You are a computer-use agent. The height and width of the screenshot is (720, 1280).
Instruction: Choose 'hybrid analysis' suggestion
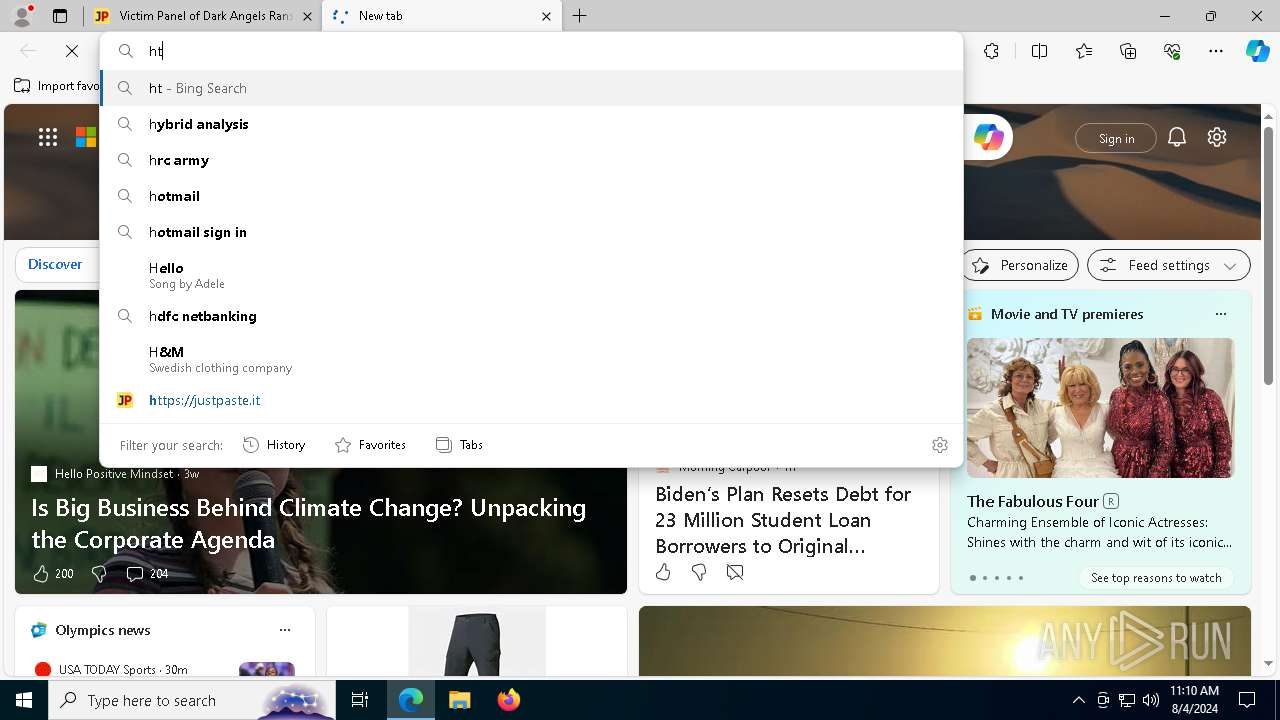click(x=531, y=124)
